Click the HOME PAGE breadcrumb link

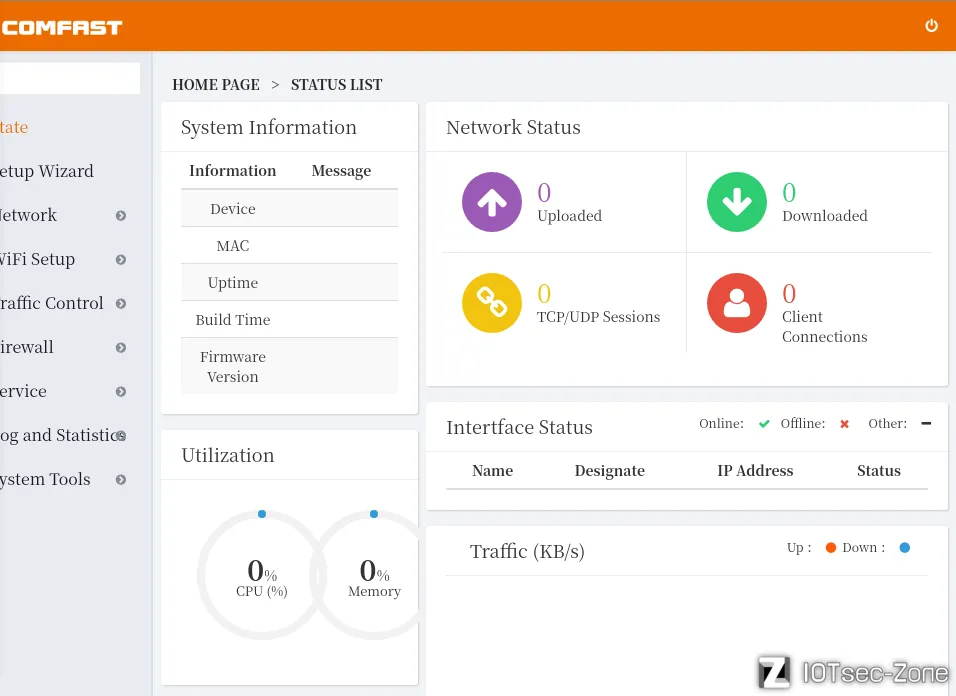[215, 85]
